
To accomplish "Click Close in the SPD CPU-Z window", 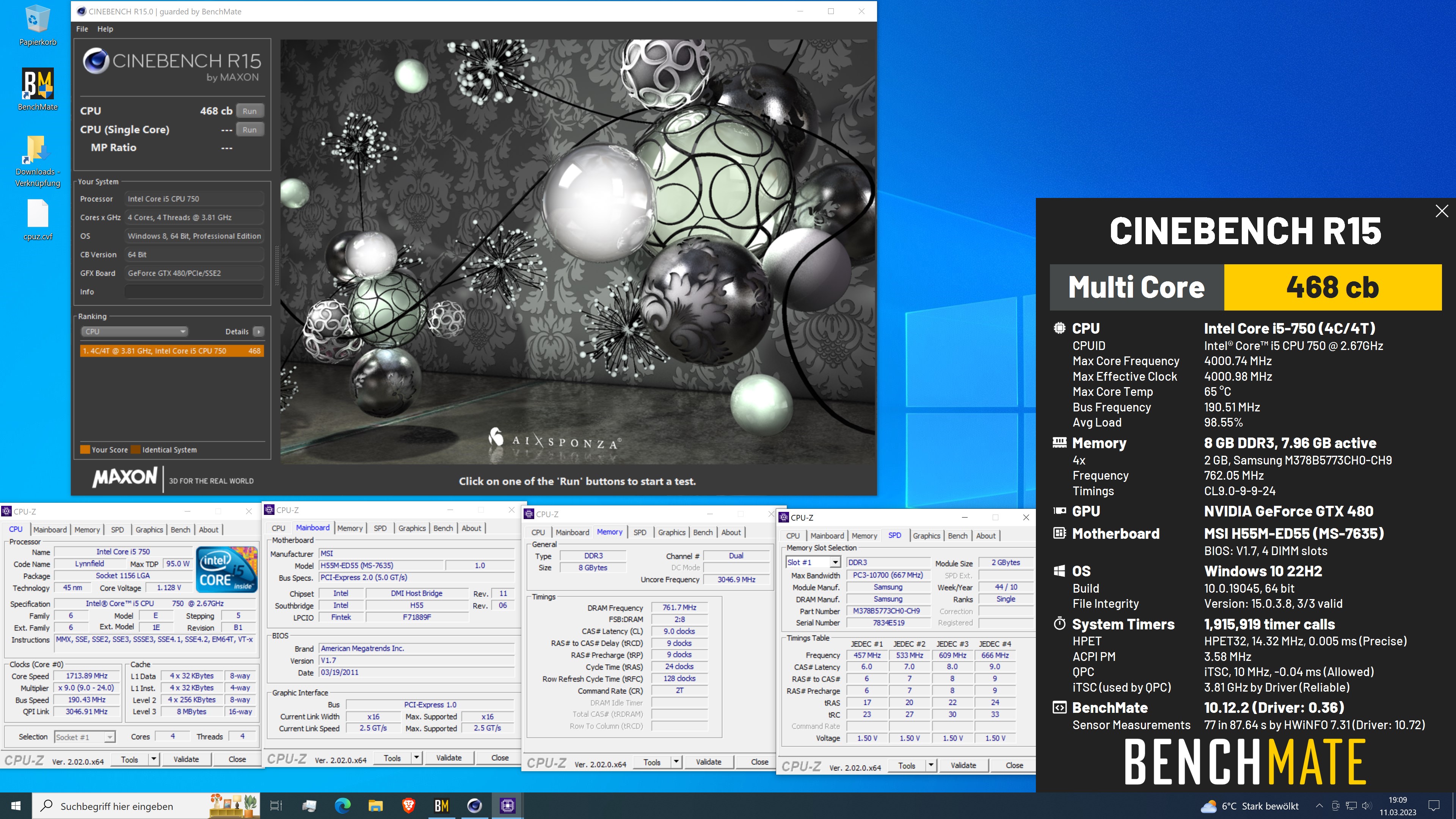I will [x=1014, y=765].
